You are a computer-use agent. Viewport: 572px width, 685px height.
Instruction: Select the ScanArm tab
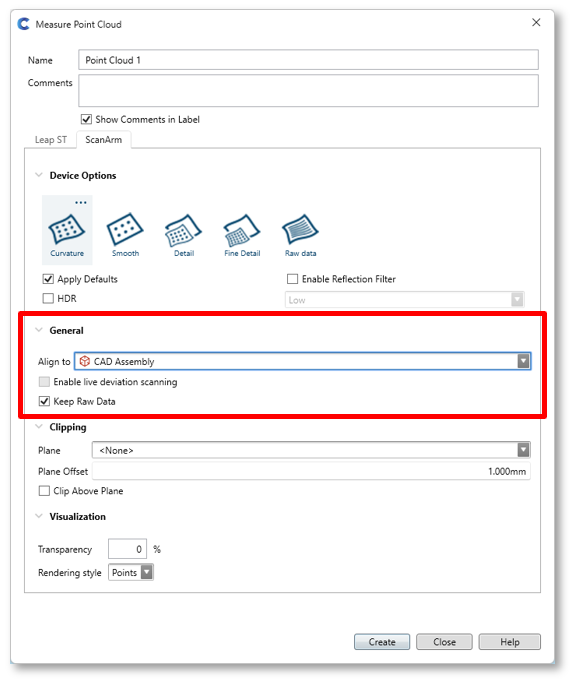tap(104, 140)
